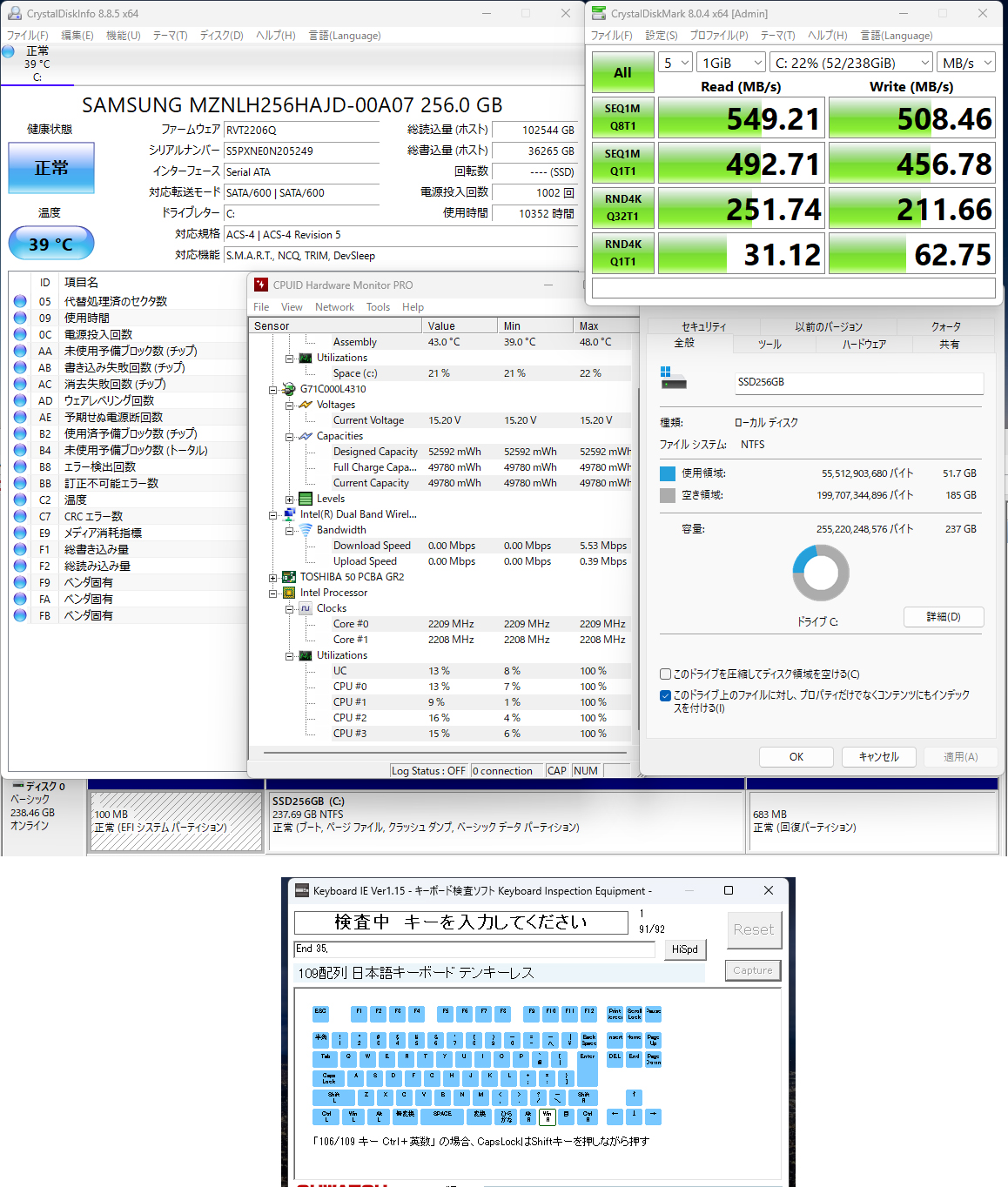Open the MB/s unit dropdown in CrystalDiskMark
The width and height of the screenshot is (1008, 1187).
tap(966, 63)
